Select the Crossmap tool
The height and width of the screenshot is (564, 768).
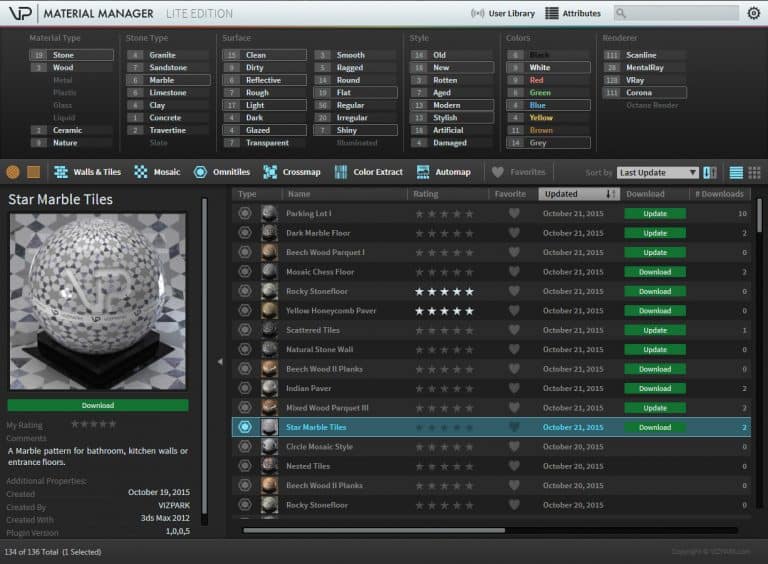coord(291,172)
